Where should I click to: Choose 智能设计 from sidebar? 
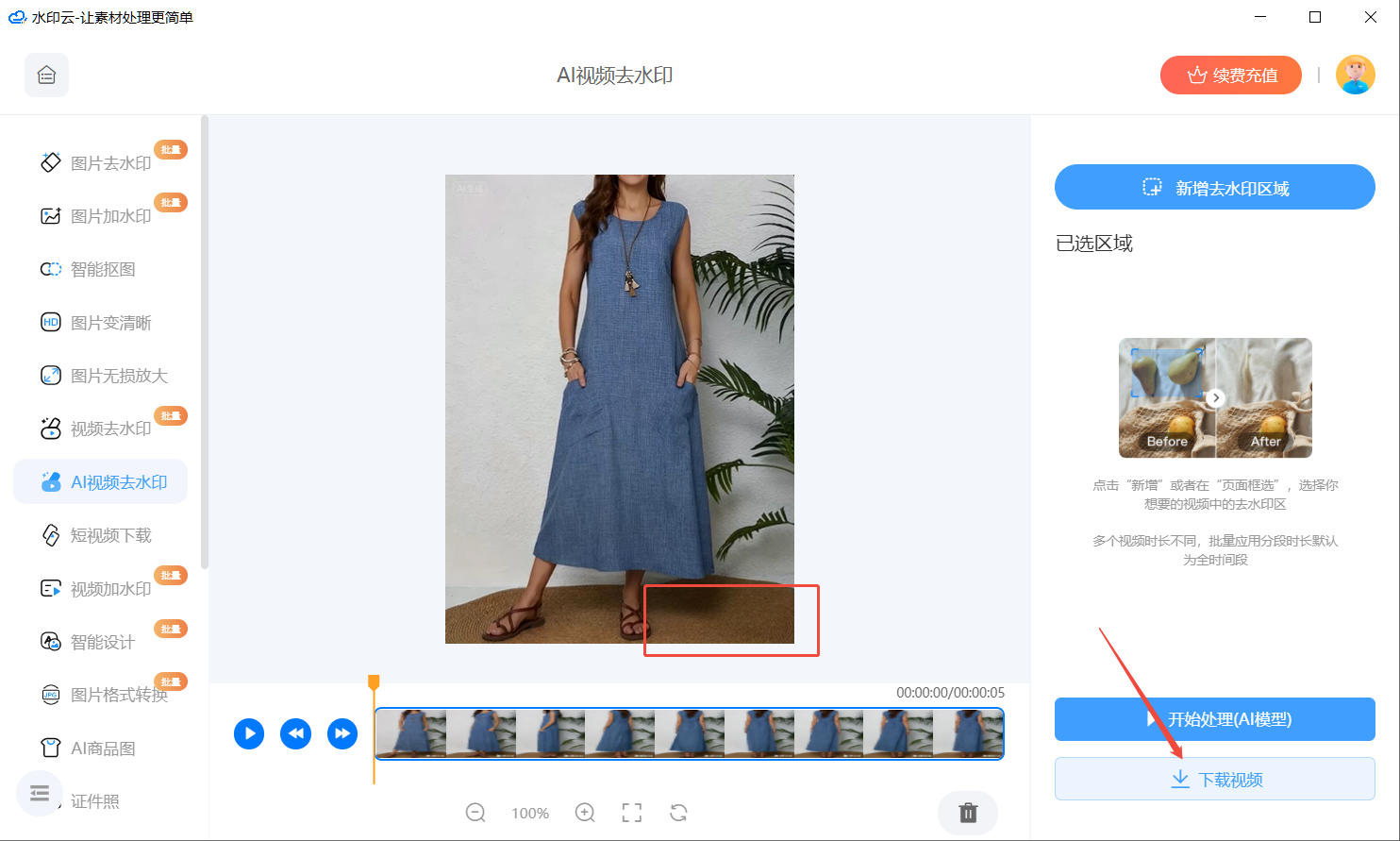(101, 642)
